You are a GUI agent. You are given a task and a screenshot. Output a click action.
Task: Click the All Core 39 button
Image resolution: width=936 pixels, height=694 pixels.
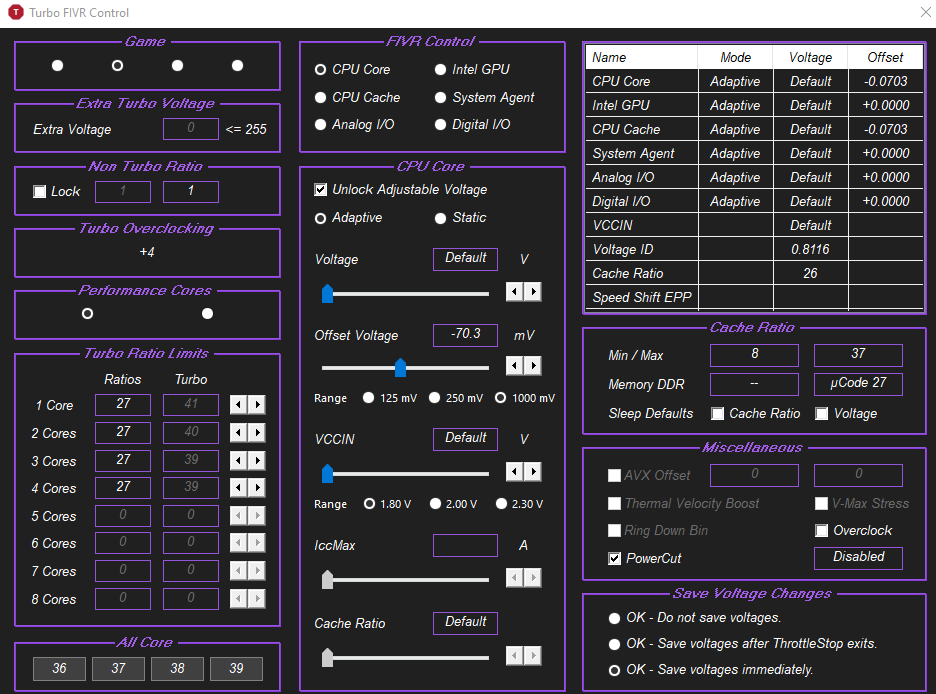[x=236, y=668]
